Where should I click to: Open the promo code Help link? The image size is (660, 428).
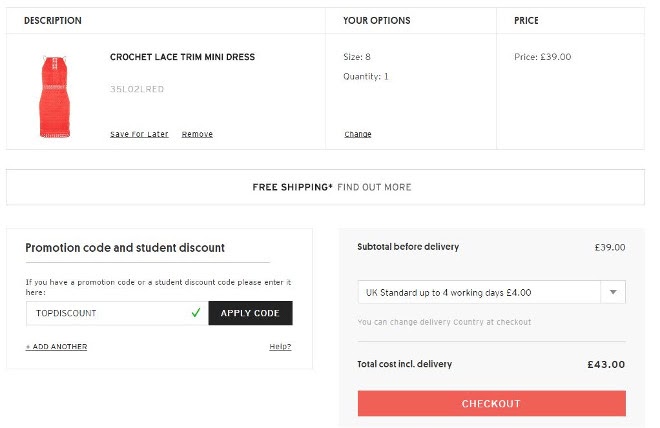click(280, 346)
